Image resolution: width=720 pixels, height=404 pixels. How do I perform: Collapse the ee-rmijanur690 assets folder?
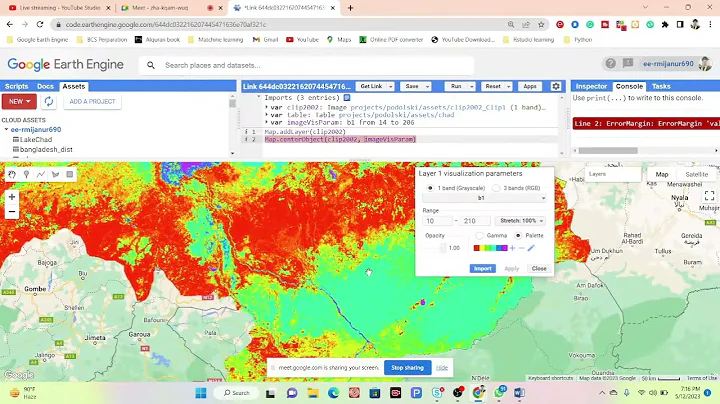tap(6, 129)
